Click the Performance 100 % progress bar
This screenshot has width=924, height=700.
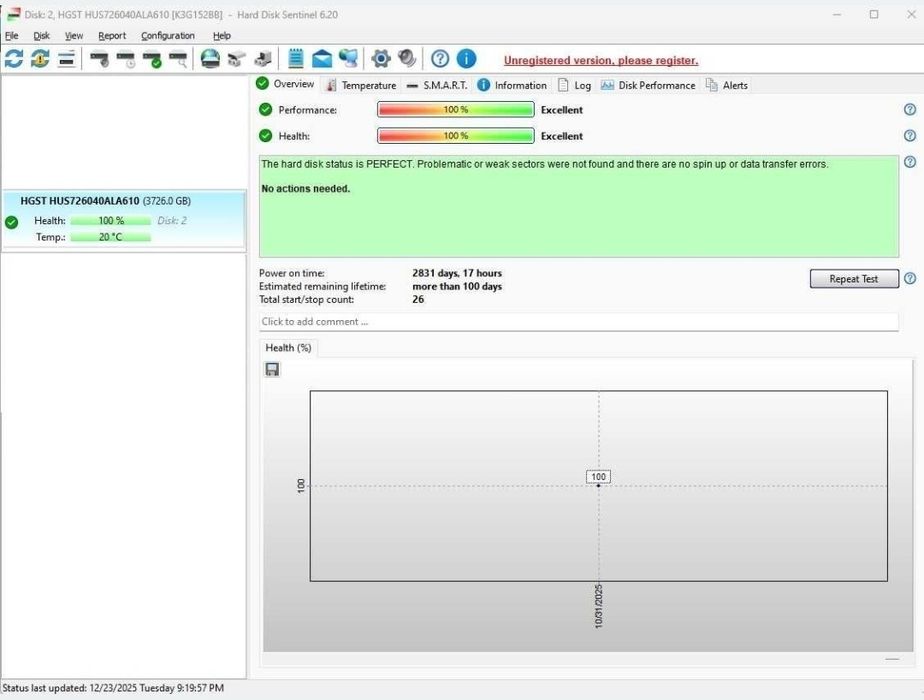click(x=456, y=110)
